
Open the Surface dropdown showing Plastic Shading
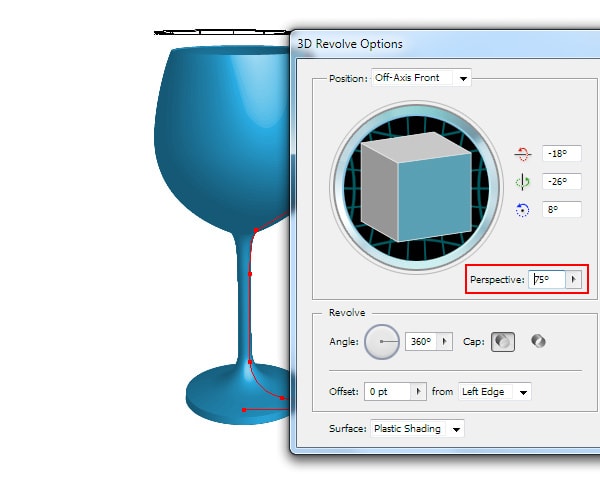pyautogui.click(x=417, y=429)
